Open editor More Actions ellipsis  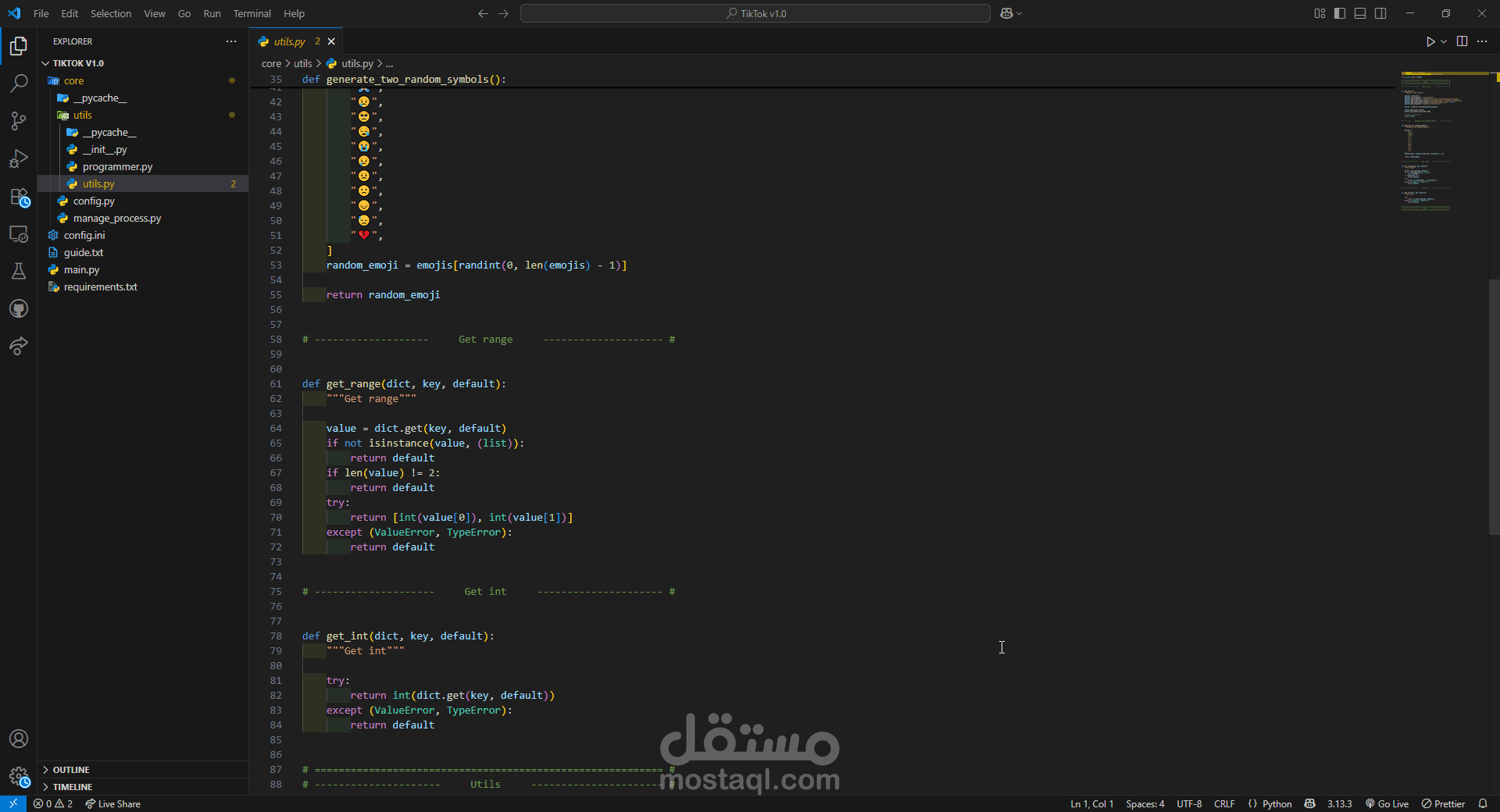(x=1482, y=41)
